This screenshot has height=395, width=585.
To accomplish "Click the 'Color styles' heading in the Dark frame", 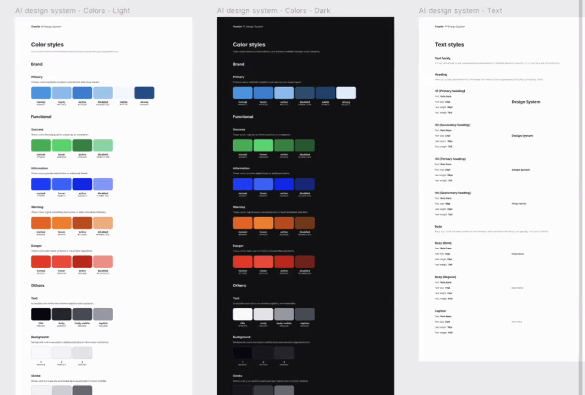I will tap(249, 44).
